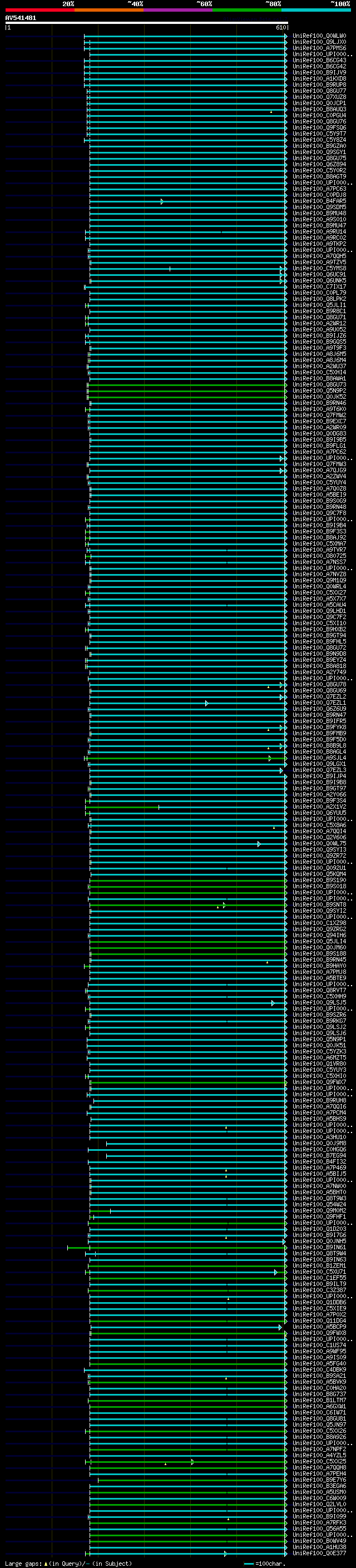This screenshot has width=356, height=1568.
Task: Select the UniRef100_Q9LGX1 label
Action: pos(319,764)
